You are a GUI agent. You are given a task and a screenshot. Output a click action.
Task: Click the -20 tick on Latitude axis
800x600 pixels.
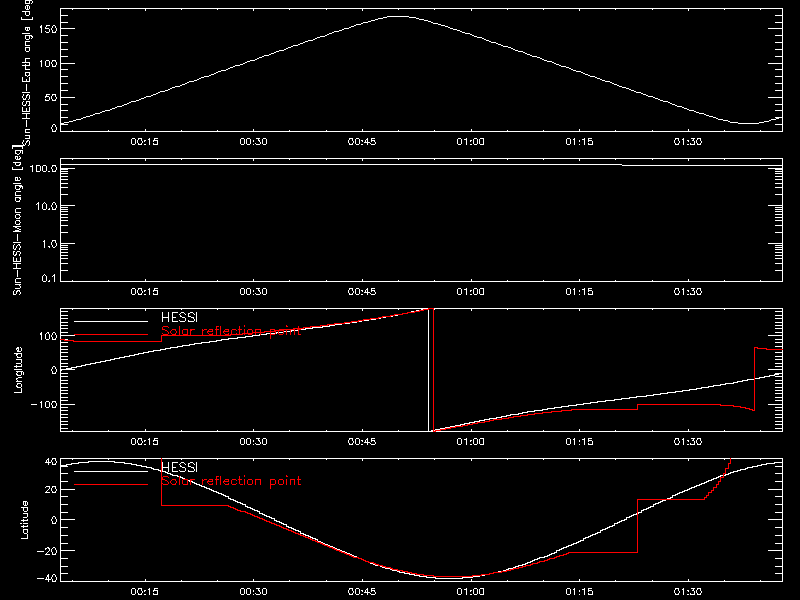pos(47,551)
